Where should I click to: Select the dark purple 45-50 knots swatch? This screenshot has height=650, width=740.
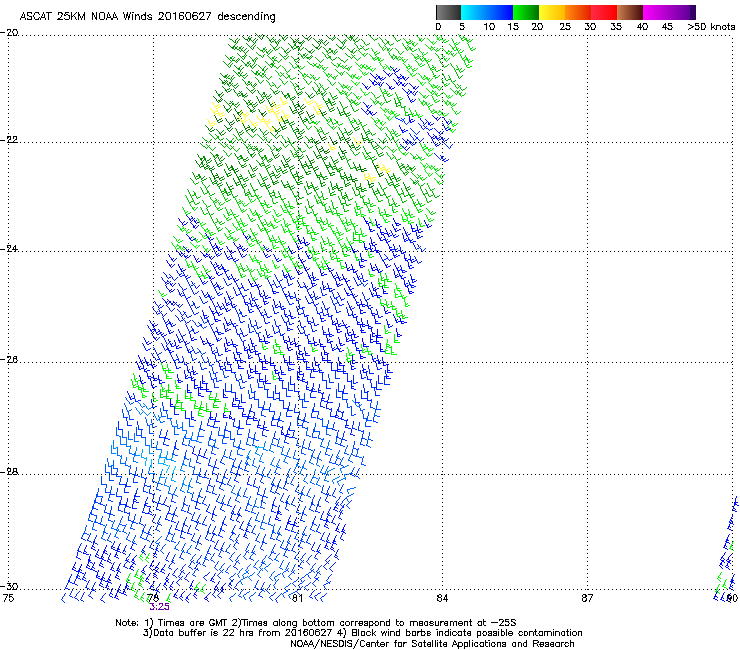682,12
